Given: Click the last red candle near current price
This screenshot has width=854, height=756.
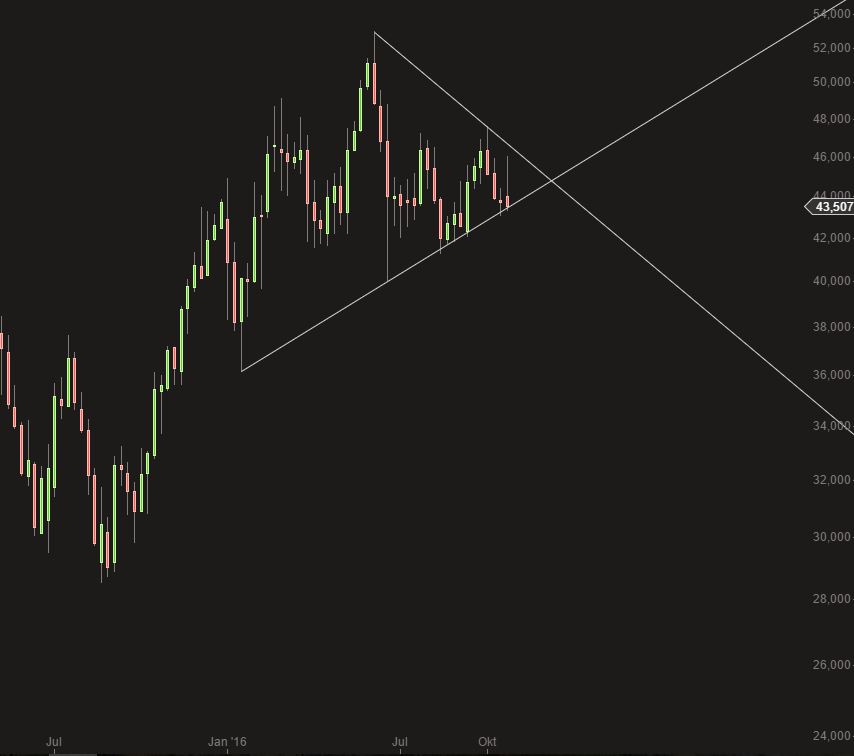Looking at the screenshot, I should tap(508, 202).
